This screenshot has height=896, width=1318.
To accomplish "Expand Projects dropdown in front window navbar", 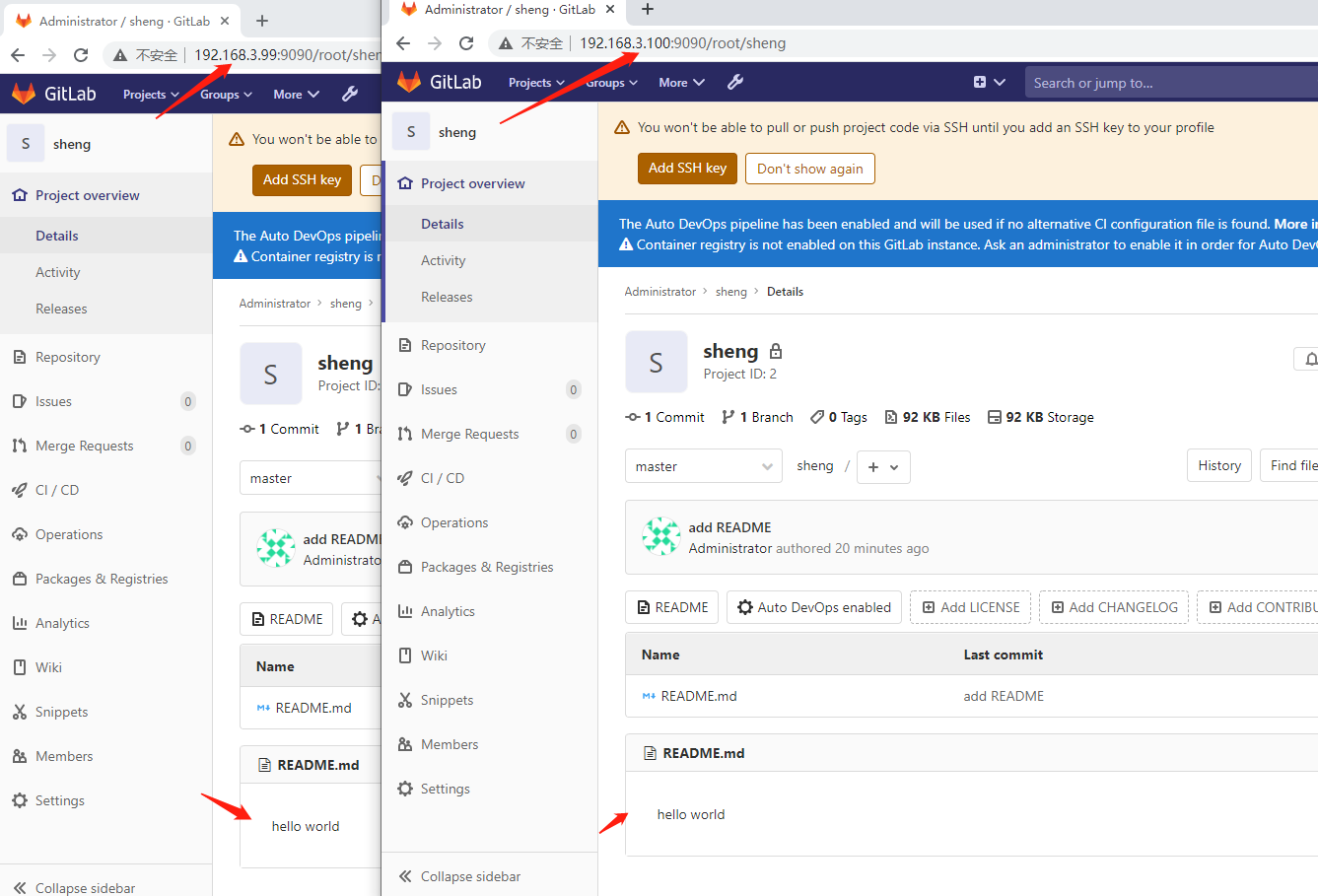I will [x=536, y=83].
